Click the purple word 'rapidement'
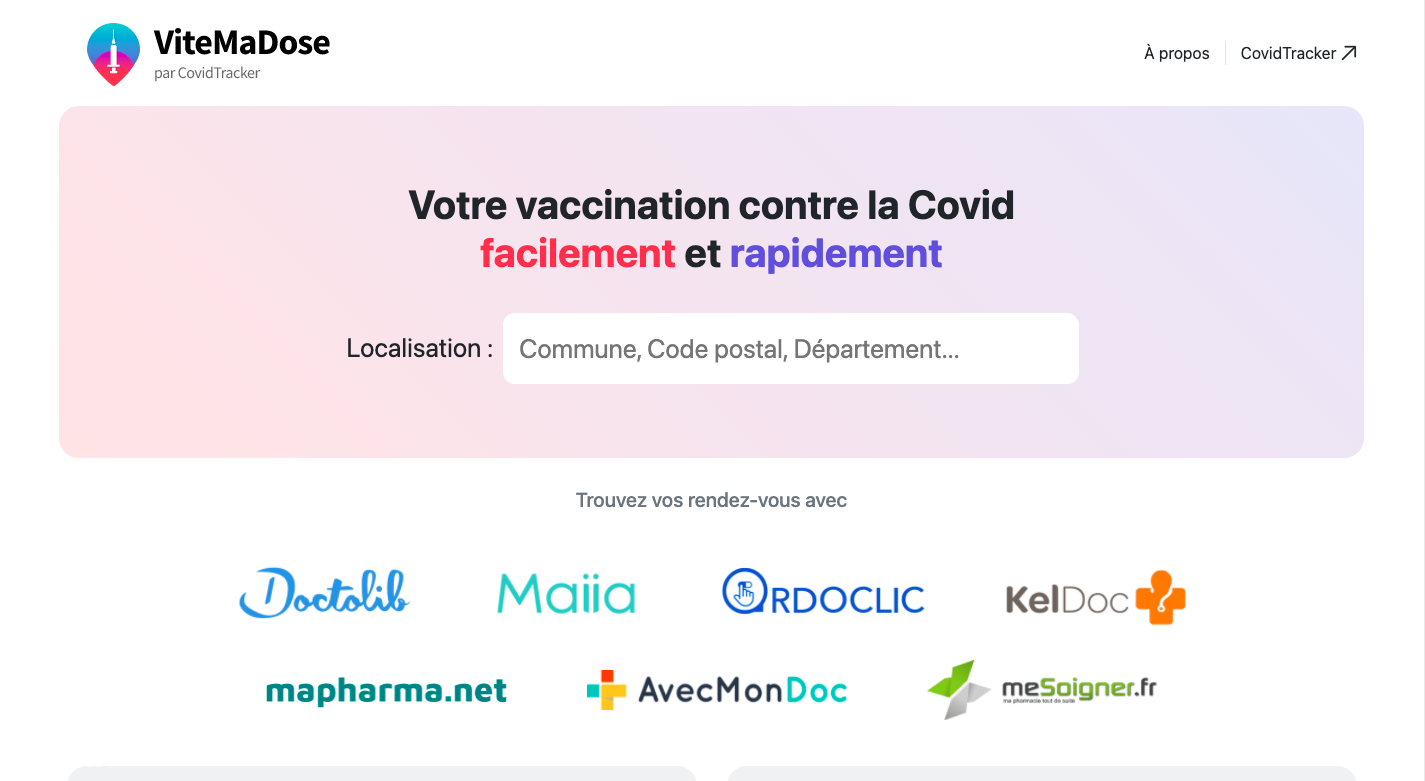Screen dimensions: 1425x781 tap(836, 253)
